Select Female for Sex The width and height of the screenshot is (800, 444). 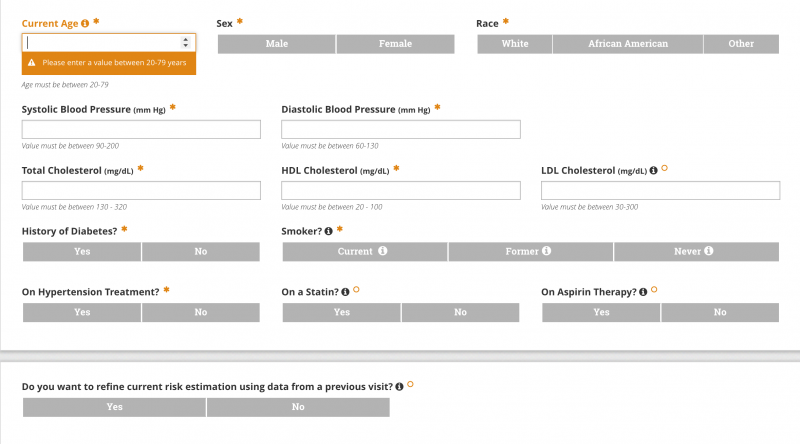pyautogui.click(x=395, y=44)
